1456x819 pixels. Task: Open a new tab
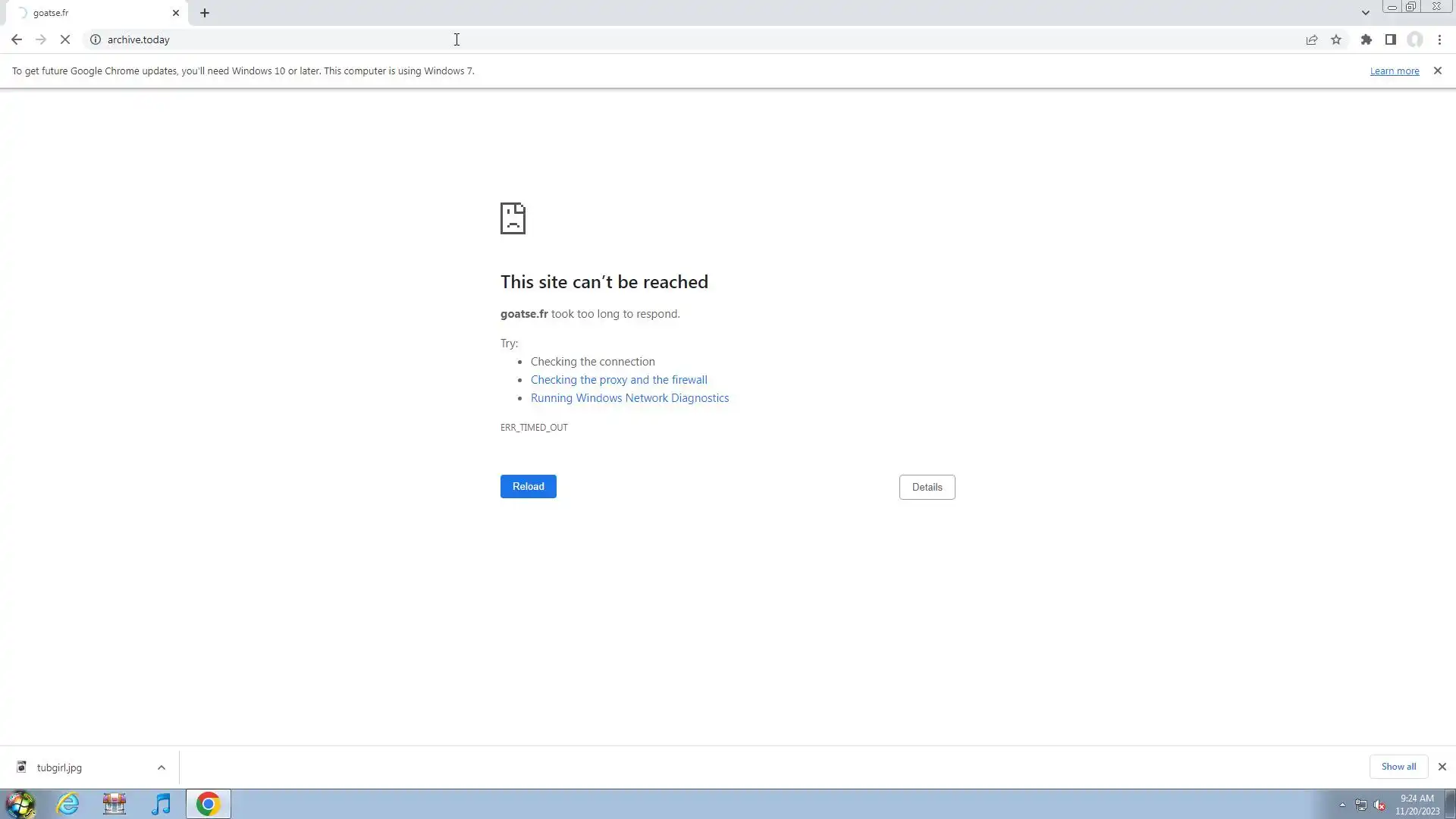pyautogui.click(x=205, y=13)
